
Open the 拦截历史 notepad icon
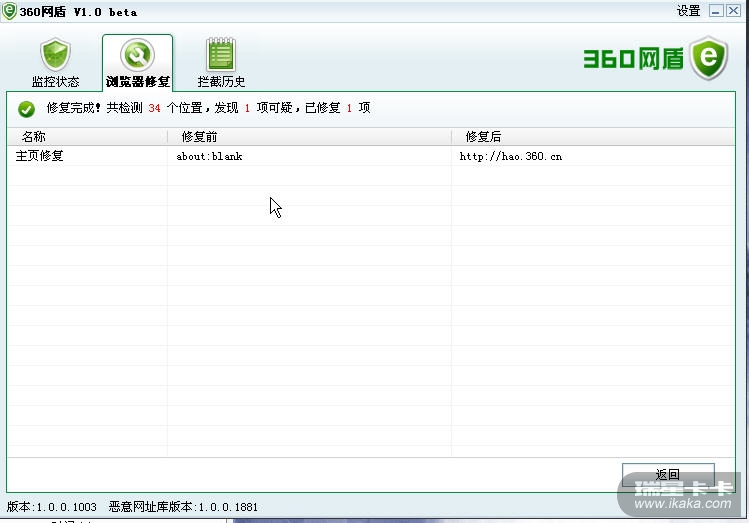(221, 54)
